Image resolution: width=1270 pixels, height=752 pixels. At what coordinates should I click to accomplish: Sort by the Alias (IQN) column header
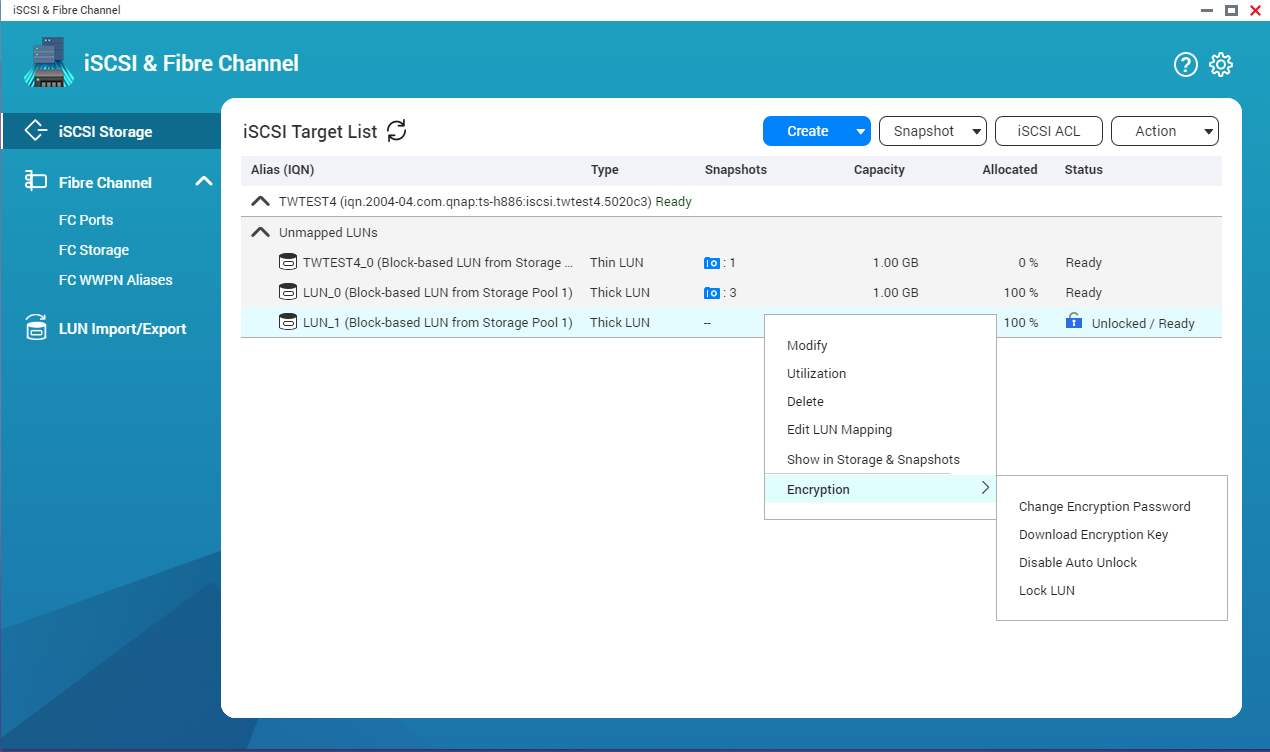tap(282, 170)
